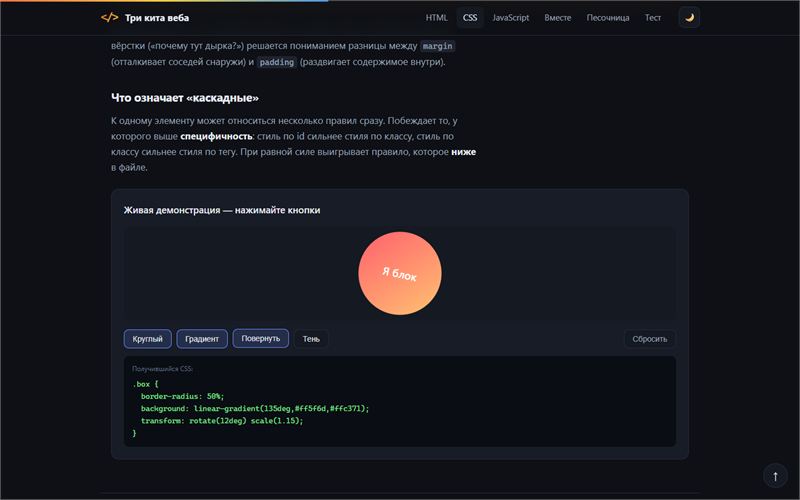Click the inline code word margin
Image resolution: width=800 pixels, height=500 pixels.
tap(438, 46)
